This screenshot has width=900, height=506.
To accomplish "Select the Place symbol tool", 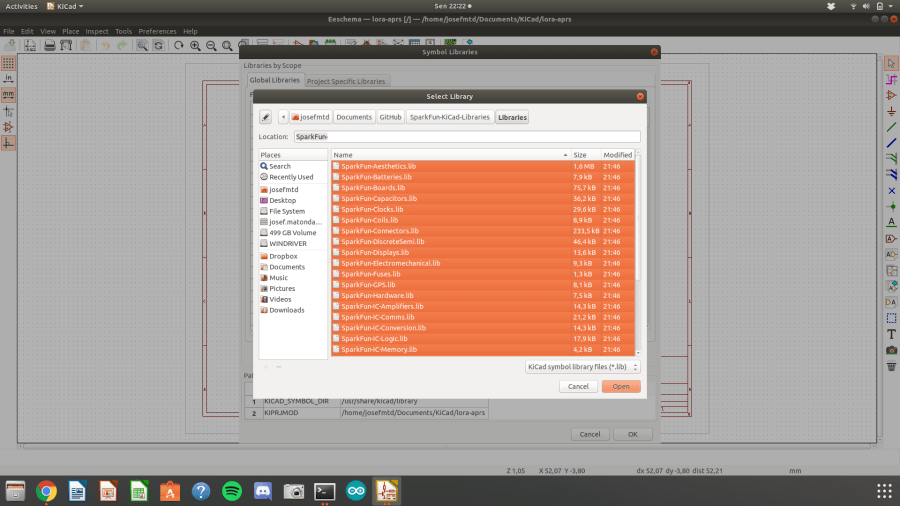I will (x=891, y=95).
